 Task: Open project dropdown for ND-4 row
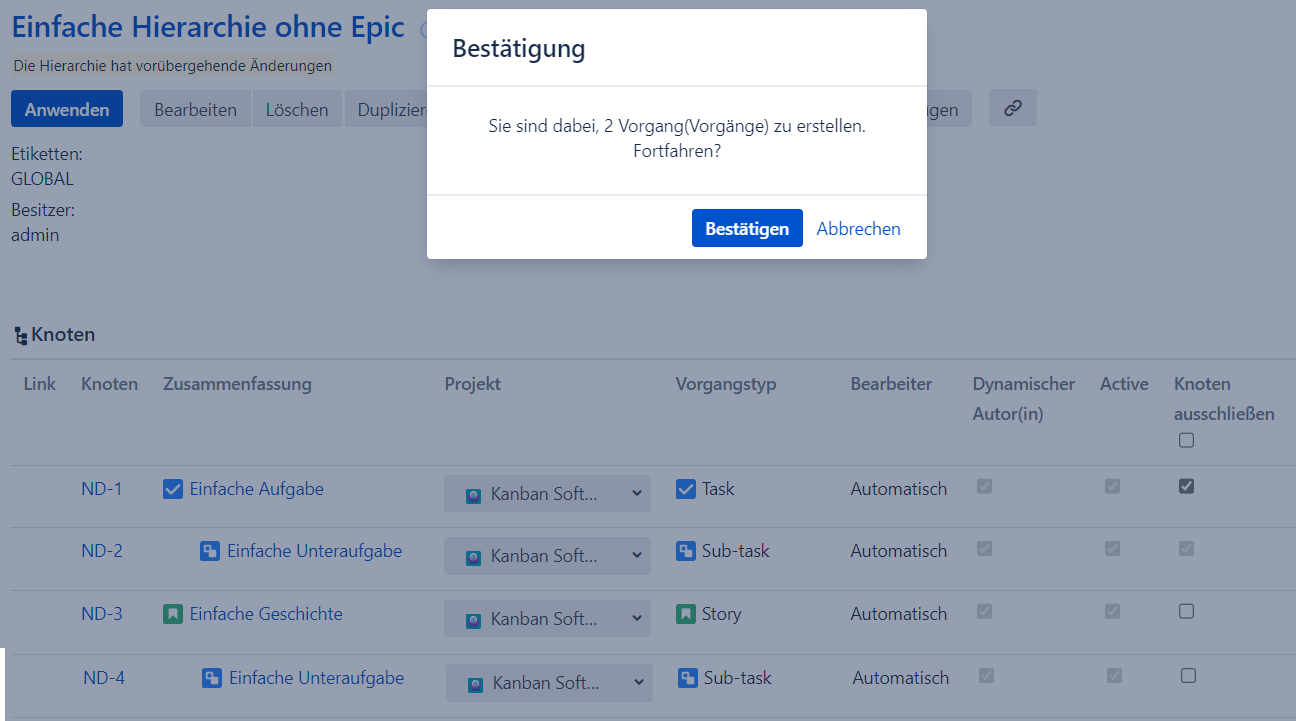pyautogui.click(x=549, y=683)
